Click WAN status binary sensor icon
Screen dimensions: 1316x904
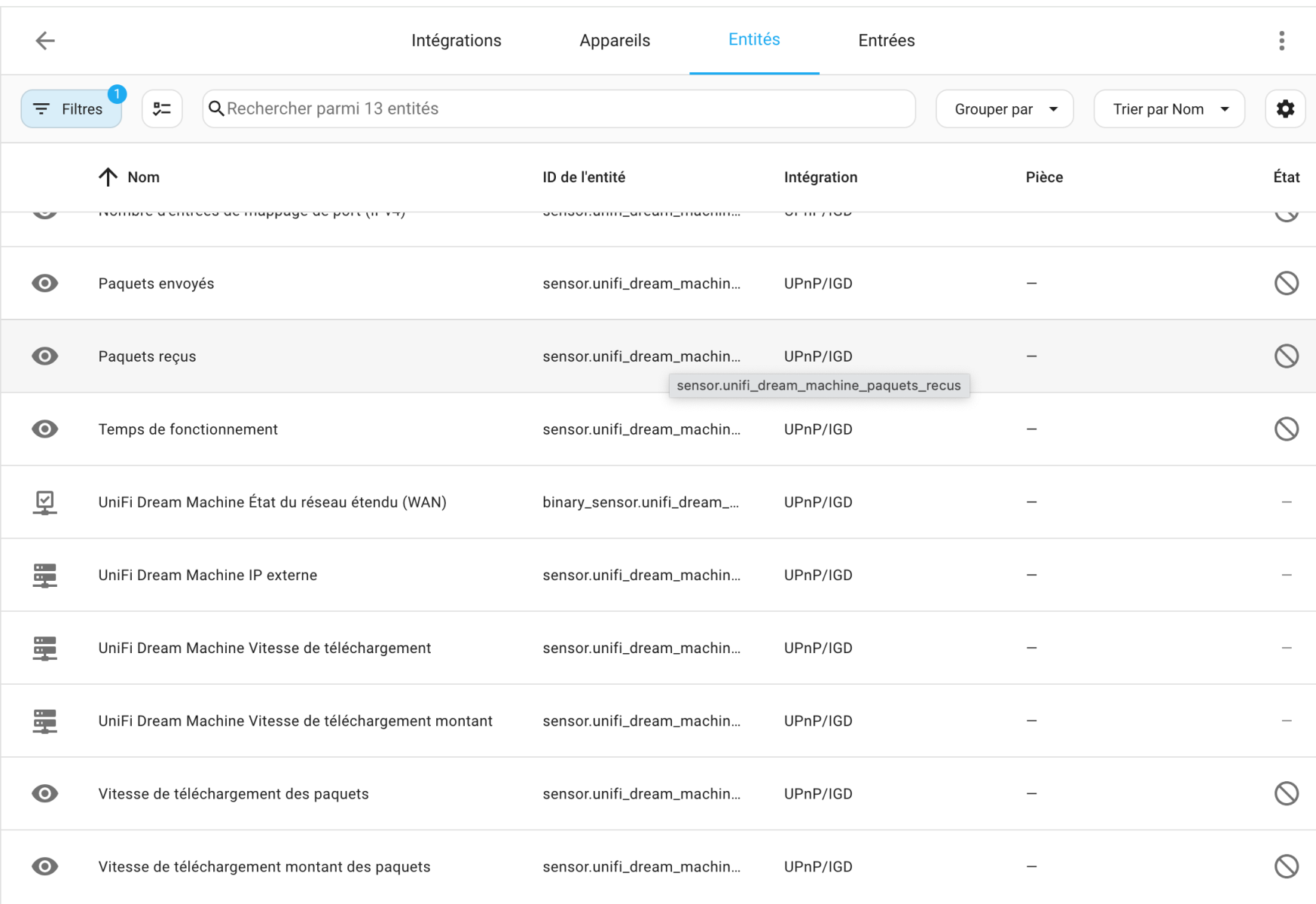tap(45, 502)
